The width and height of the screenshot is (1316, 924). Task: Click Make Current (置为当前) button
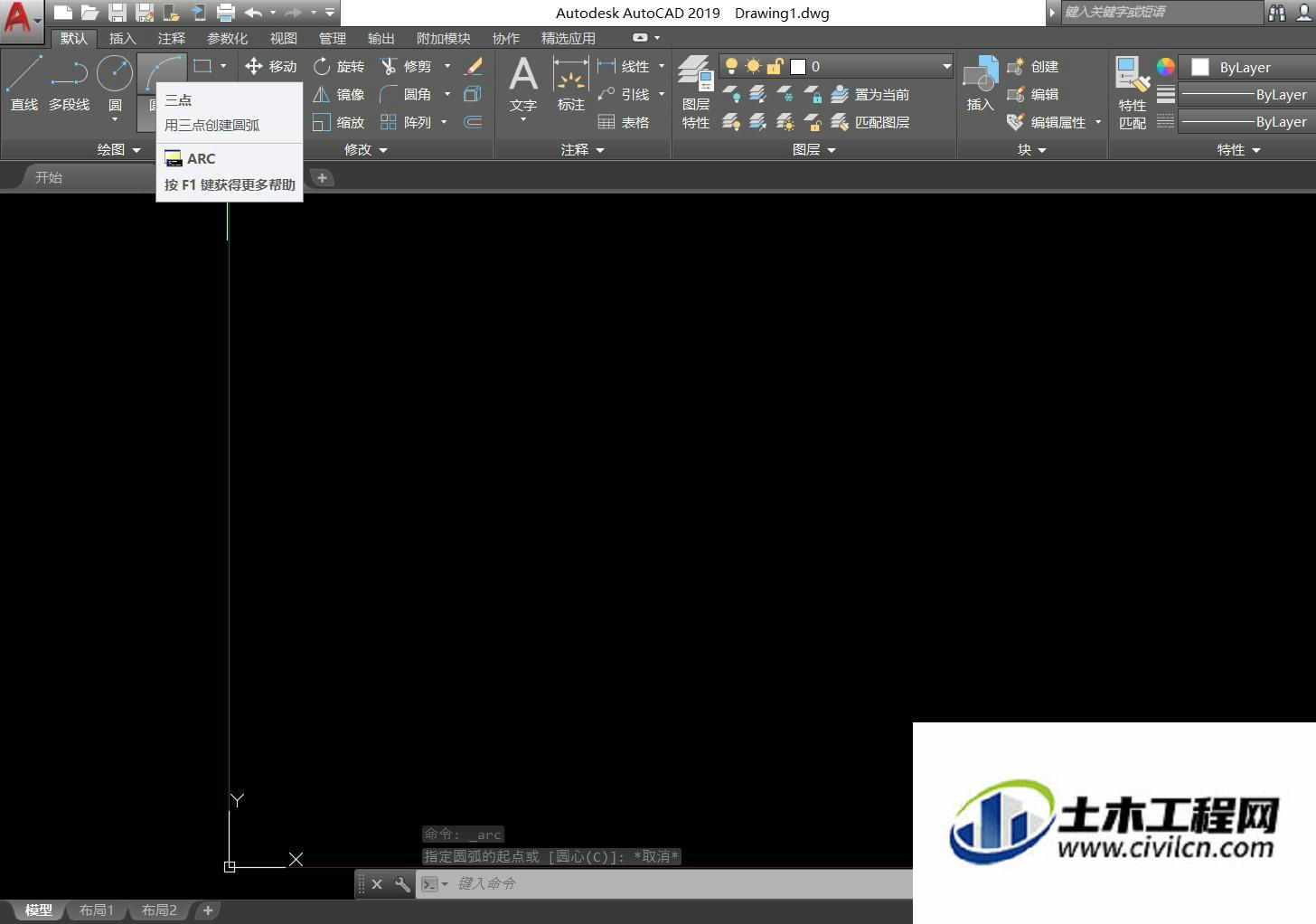870,94
